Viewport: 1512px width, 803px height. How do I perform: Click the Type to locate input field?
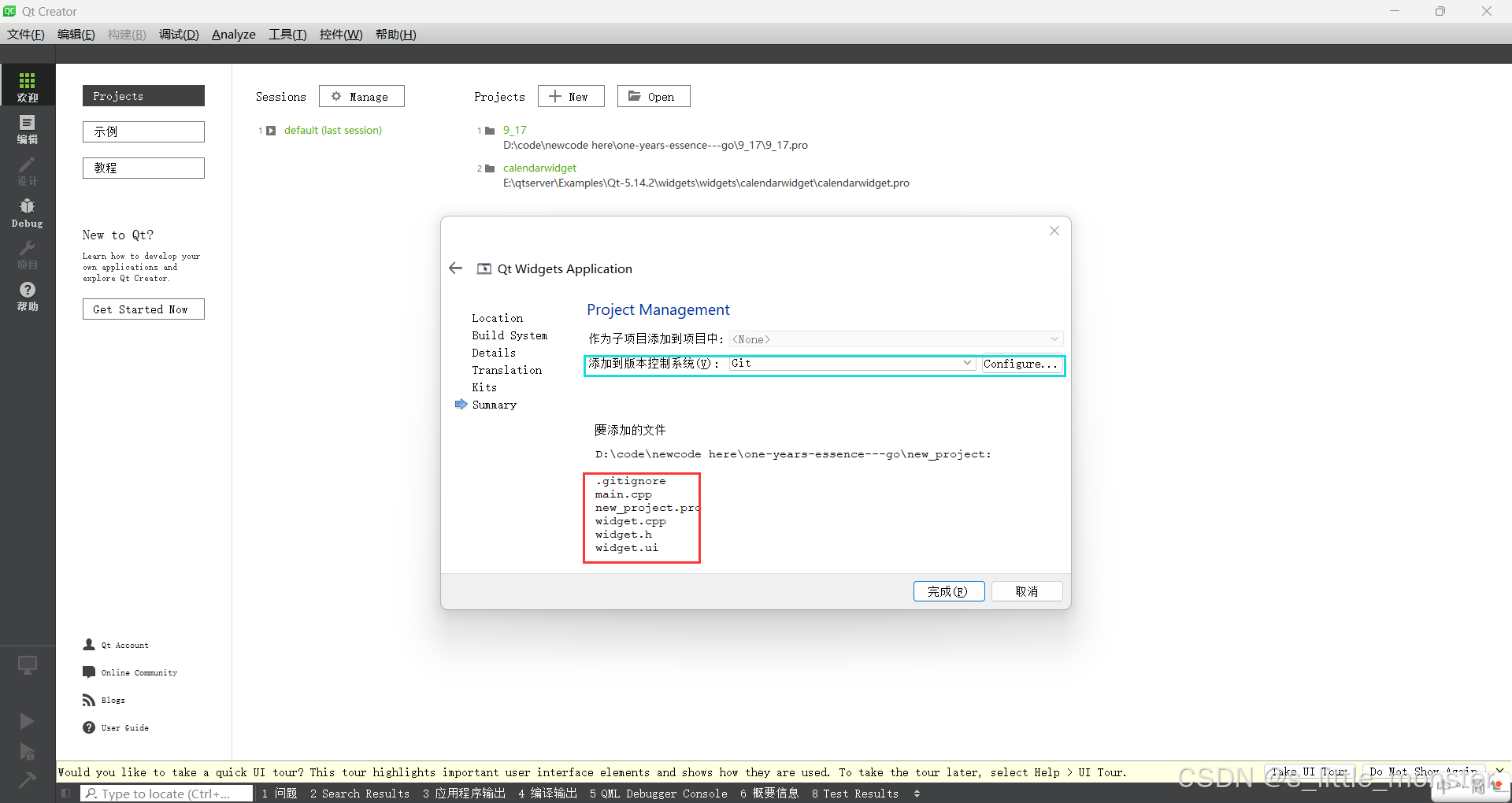coord(167,794)
